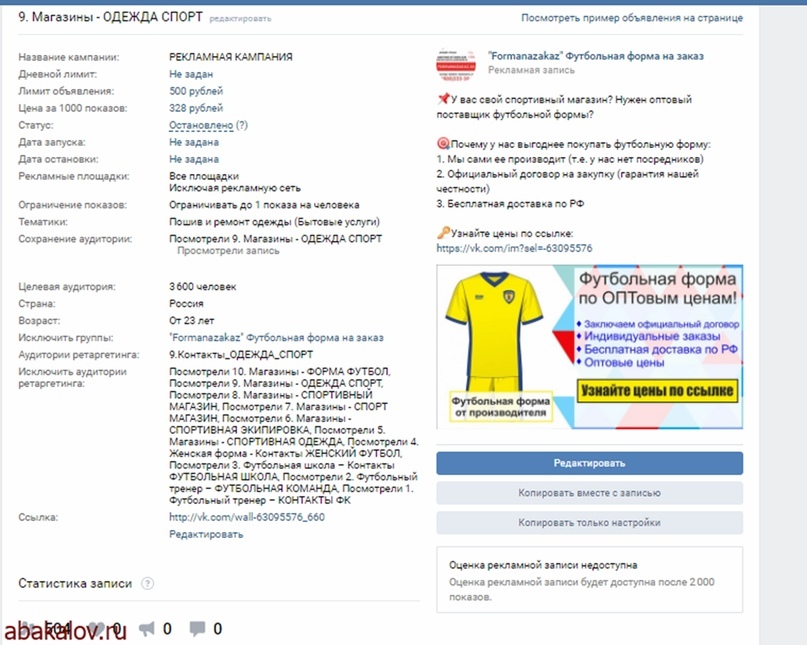Click the comments speech bubble icon

[x=197, y=629]
